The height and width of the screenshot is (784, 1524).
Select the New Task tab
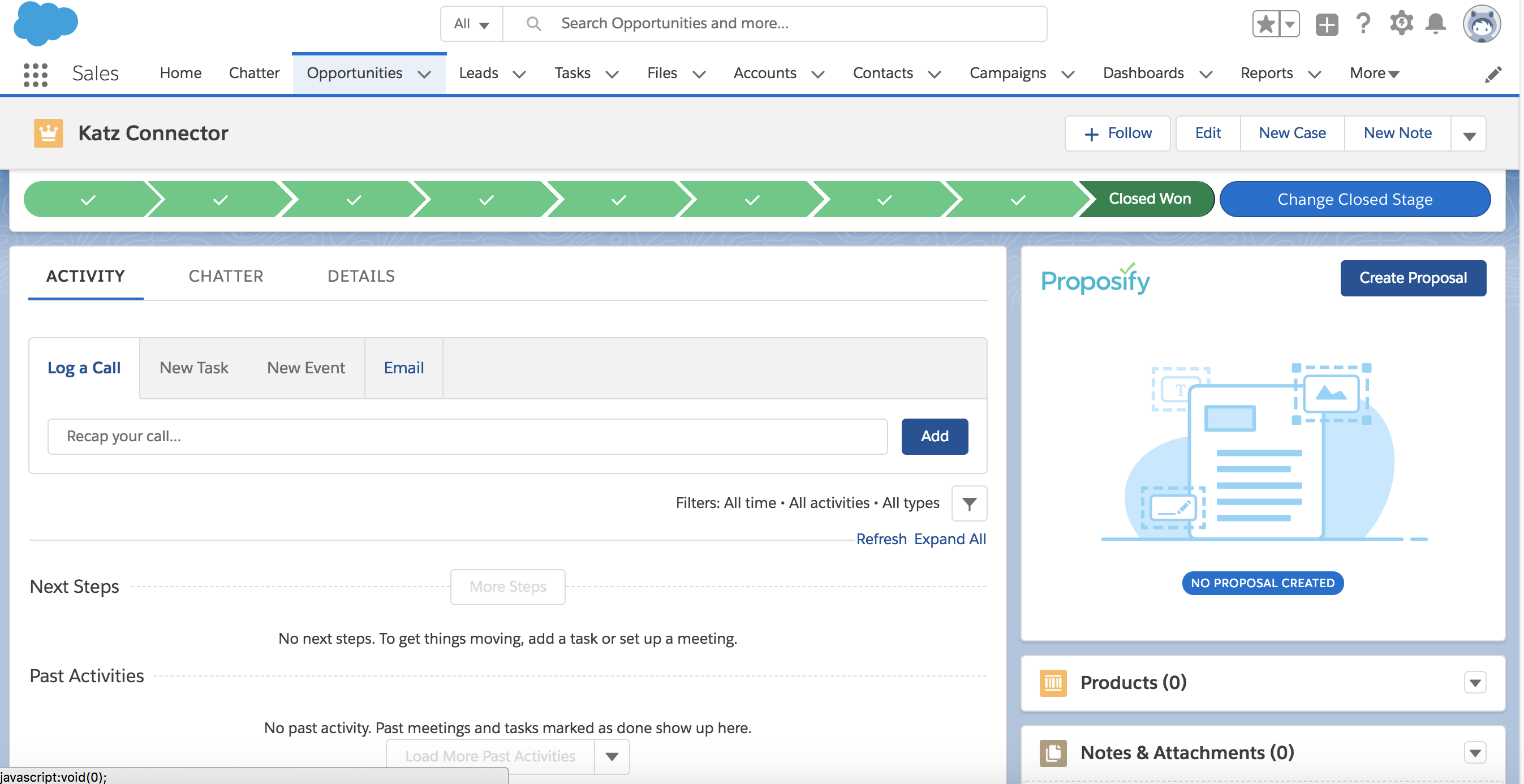point(194,368)
